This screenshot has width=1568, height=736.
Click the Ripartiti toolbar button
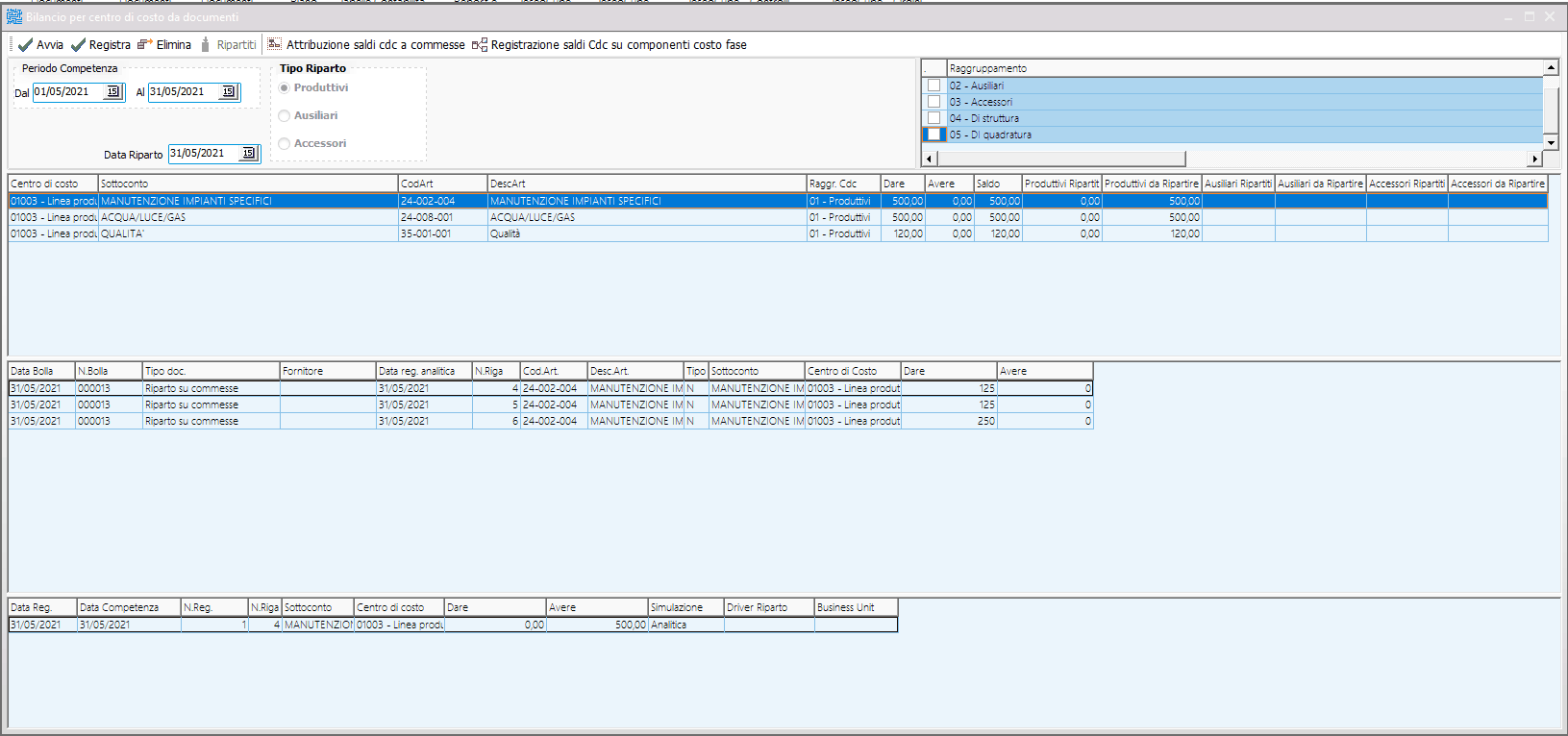[x=228, y=45]
